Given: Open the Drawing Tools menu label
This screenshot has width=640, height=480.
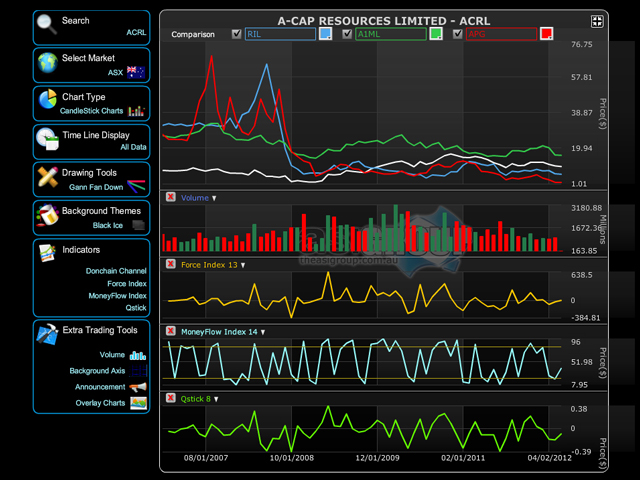Looking at the screenshot, I should [89, 173].
